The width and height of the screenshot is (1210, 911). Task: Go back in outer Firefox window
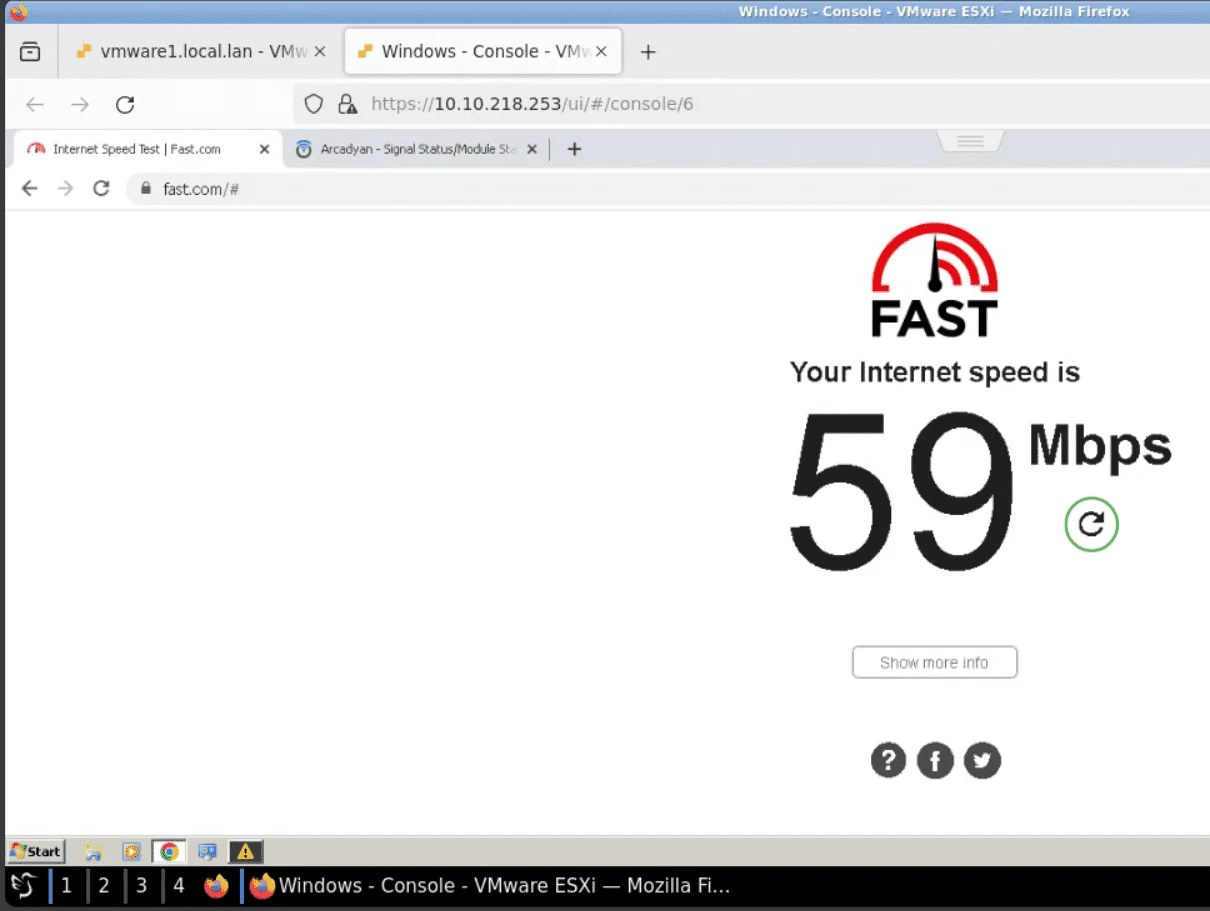tap(35, 104)
